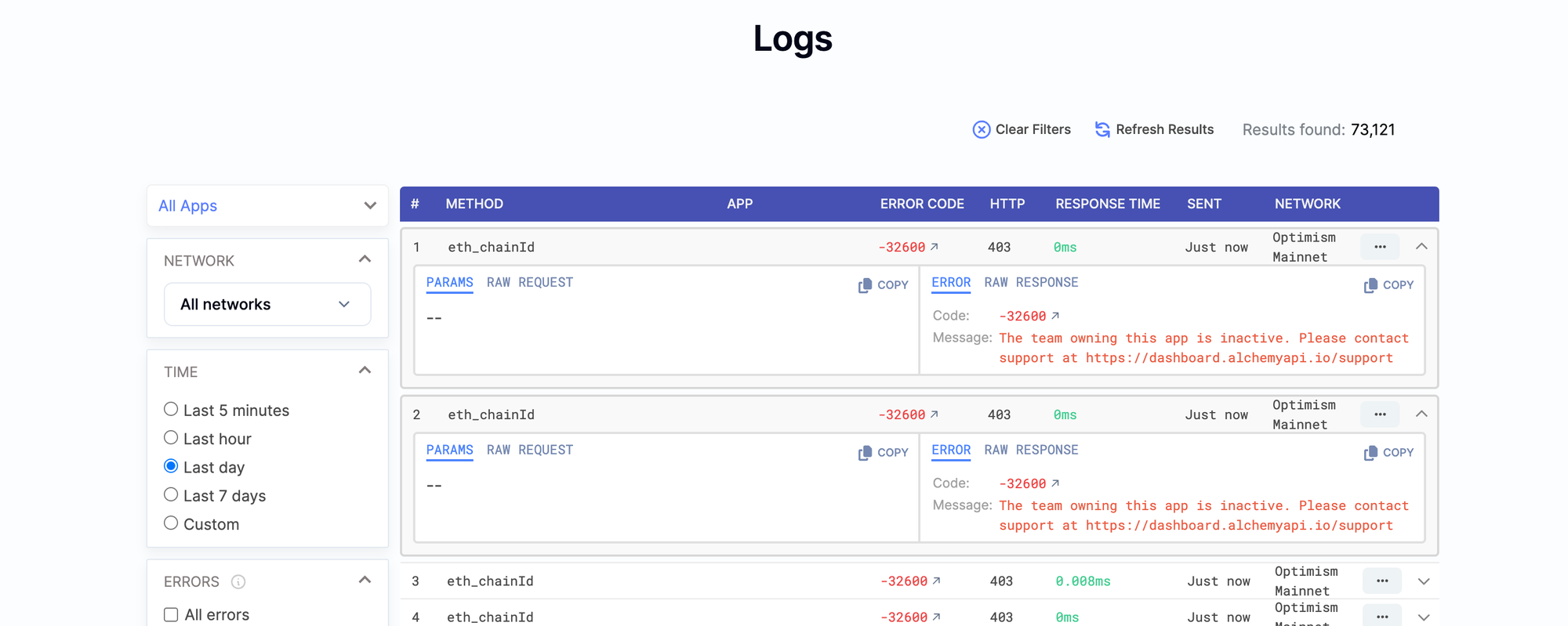Expand log row 3 details chevron

[x=1424, y=581]
